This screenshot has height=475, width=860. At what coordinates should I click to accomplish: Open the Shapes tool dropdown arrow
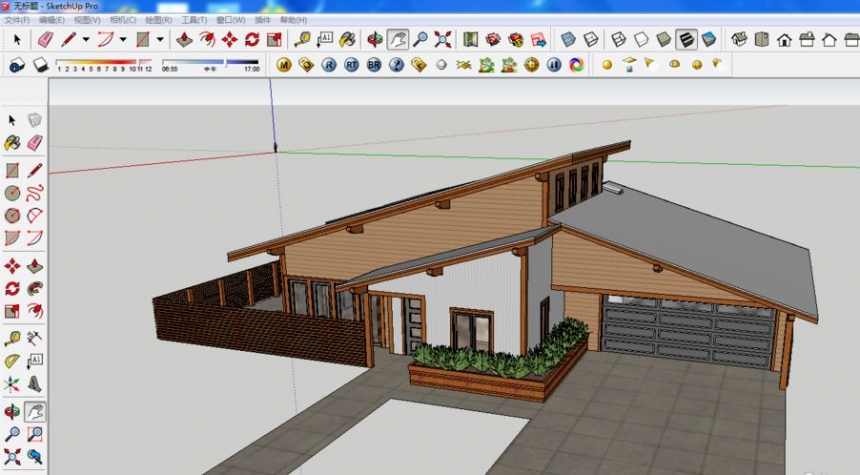coord(160,39)
